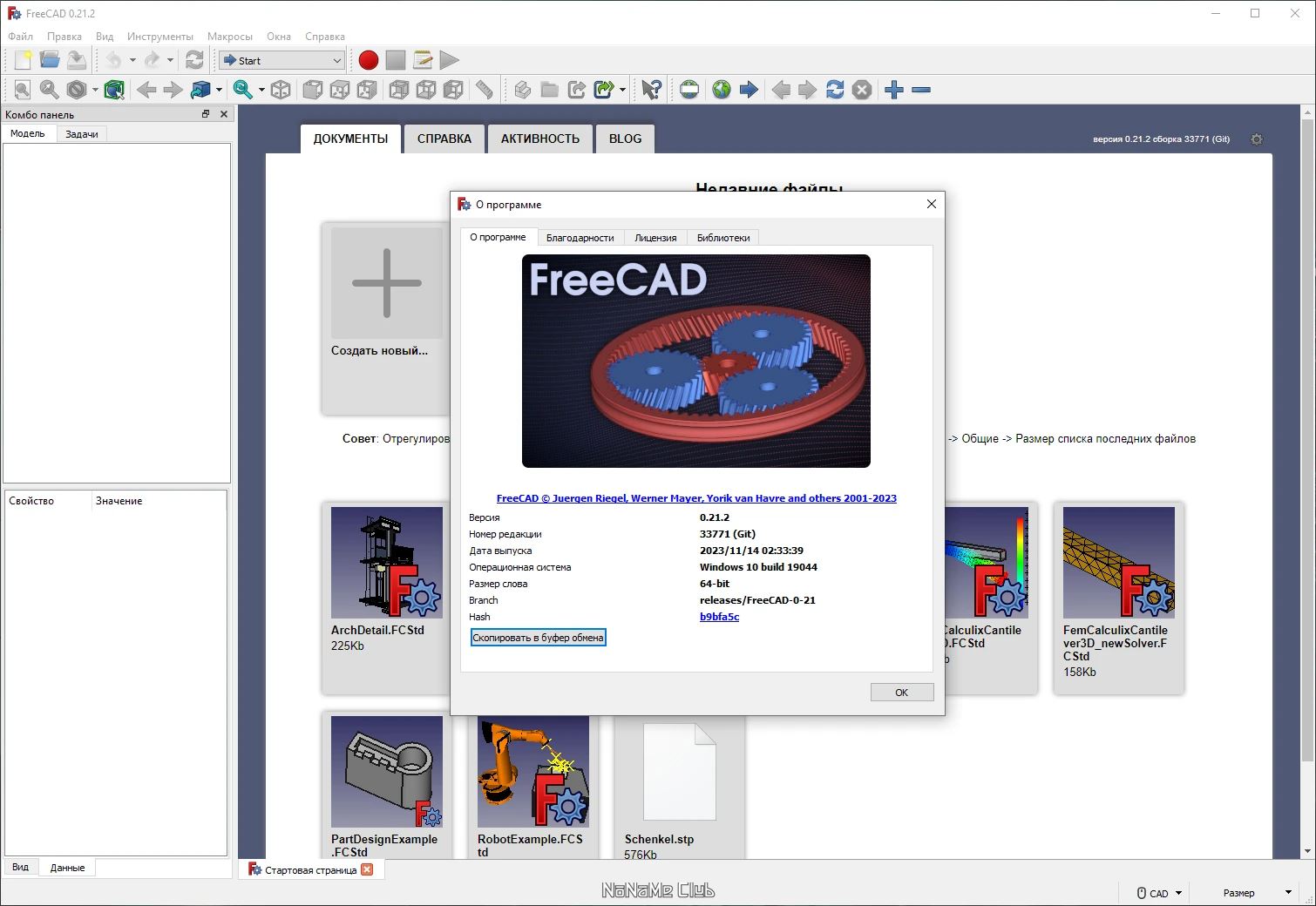Open the Размер units dropdown in status bar
The height and width of the screenshot is (906, 1316).
[1255, 893]
